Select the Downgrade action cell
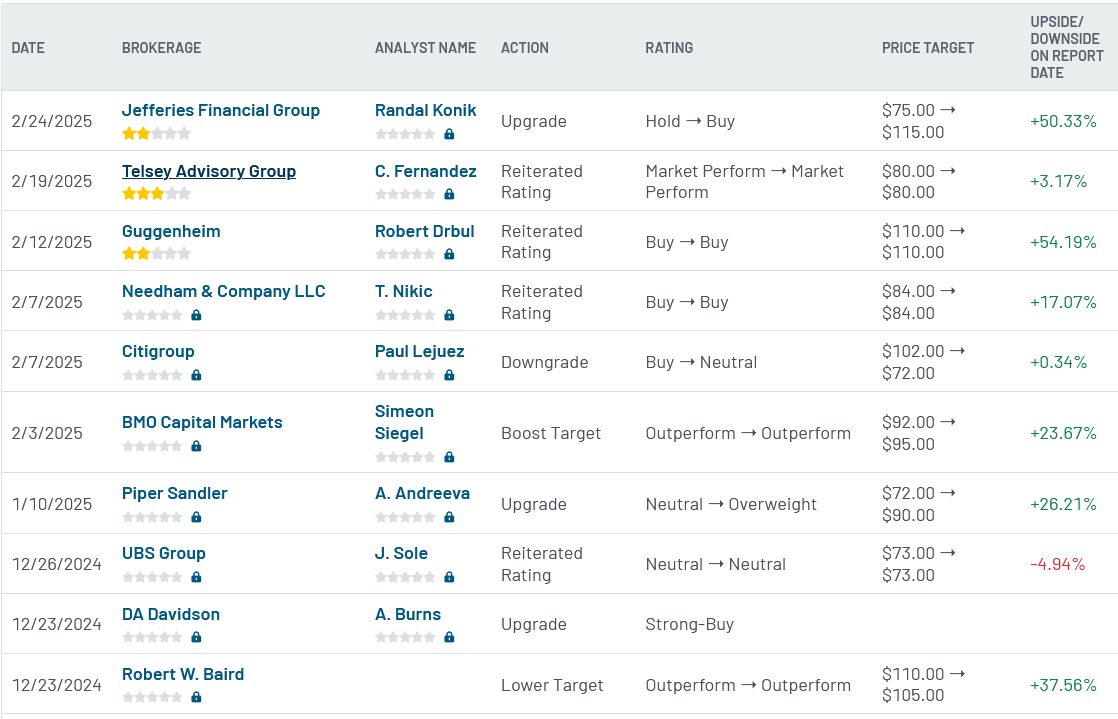Image resolution: width=1118 pixels, height=719 pixels. coord(545,362)
